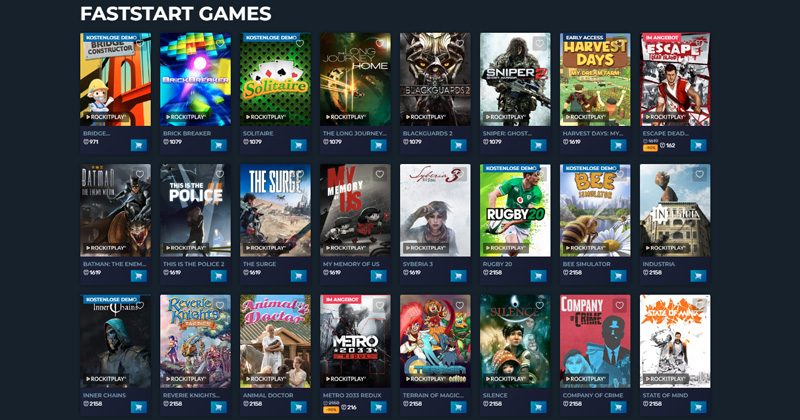Screen dimensions: 800x420
Task: Add Industria to shopping cart
Action: pos(698,276)
